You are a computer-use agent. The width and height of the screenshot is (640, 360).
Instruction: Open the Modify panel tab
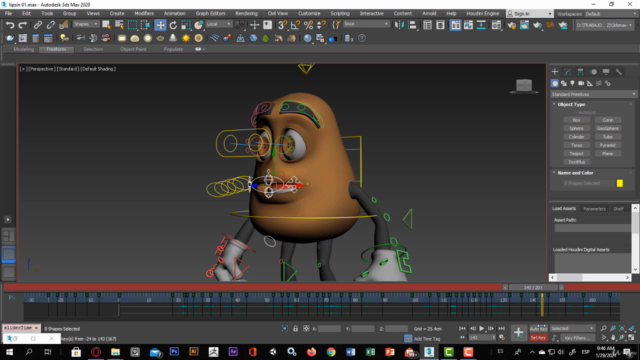(x=567, y=72)
